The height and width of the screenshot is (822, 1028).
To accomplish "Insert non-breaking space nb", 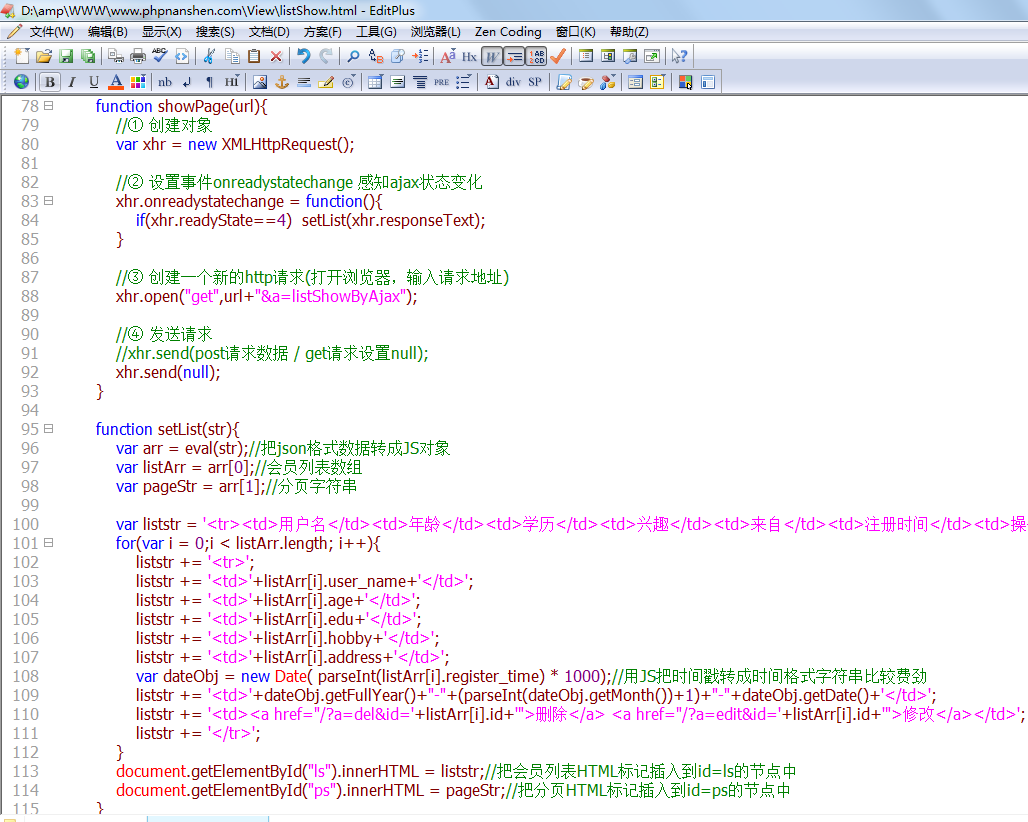I will pos(165,82).
